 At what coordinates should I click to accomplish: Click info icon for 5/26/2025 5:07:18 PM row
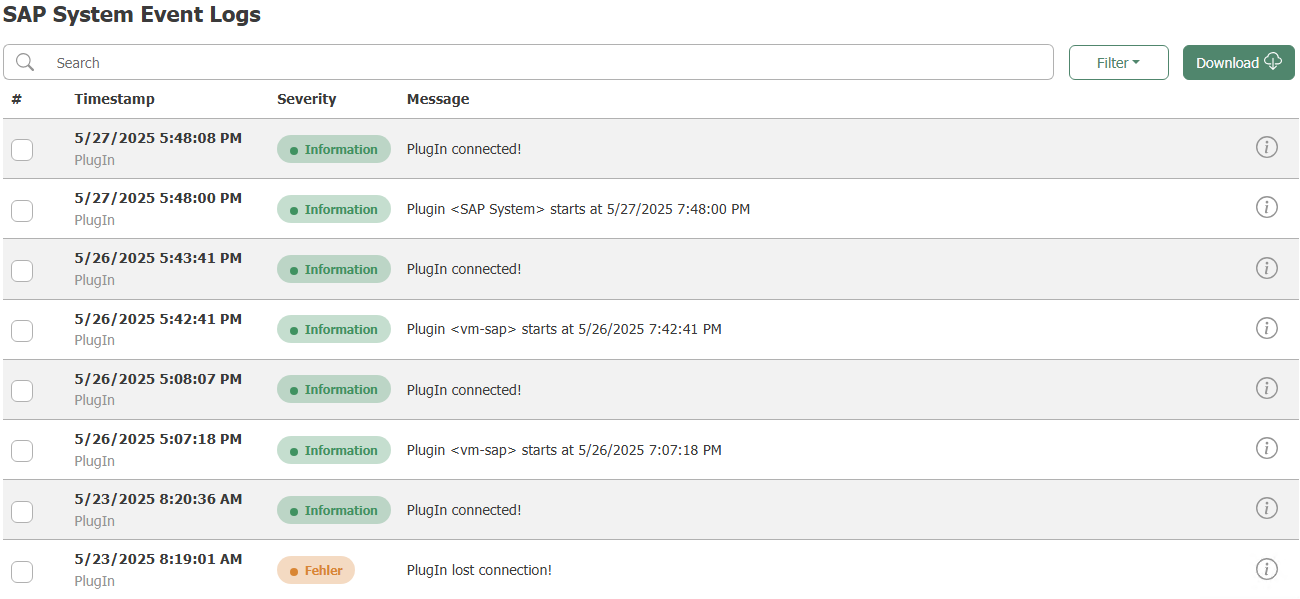point(1266,448)
